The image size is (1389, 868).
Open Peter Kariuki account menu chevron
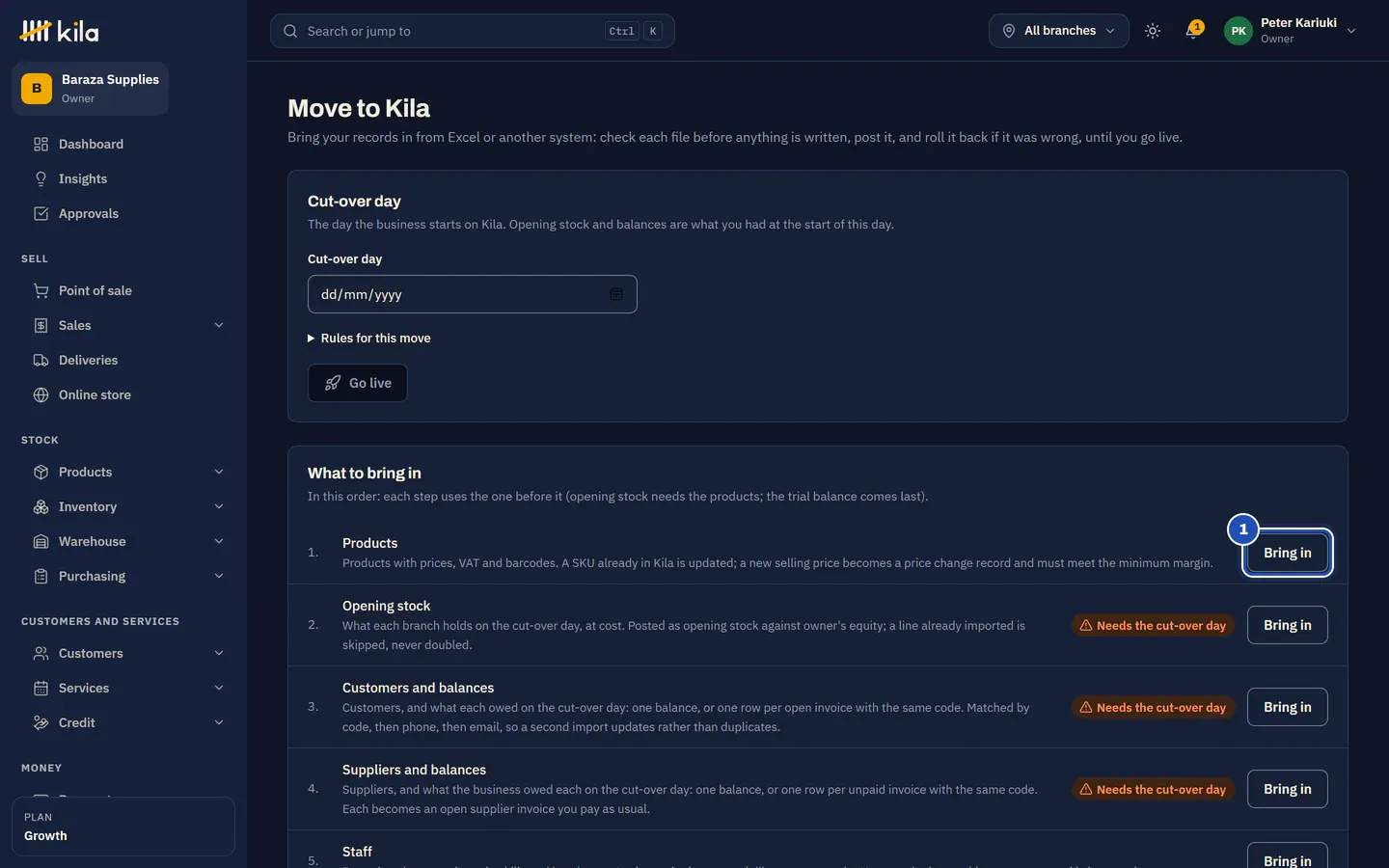pyautogui.click(x=1351, y=31)
